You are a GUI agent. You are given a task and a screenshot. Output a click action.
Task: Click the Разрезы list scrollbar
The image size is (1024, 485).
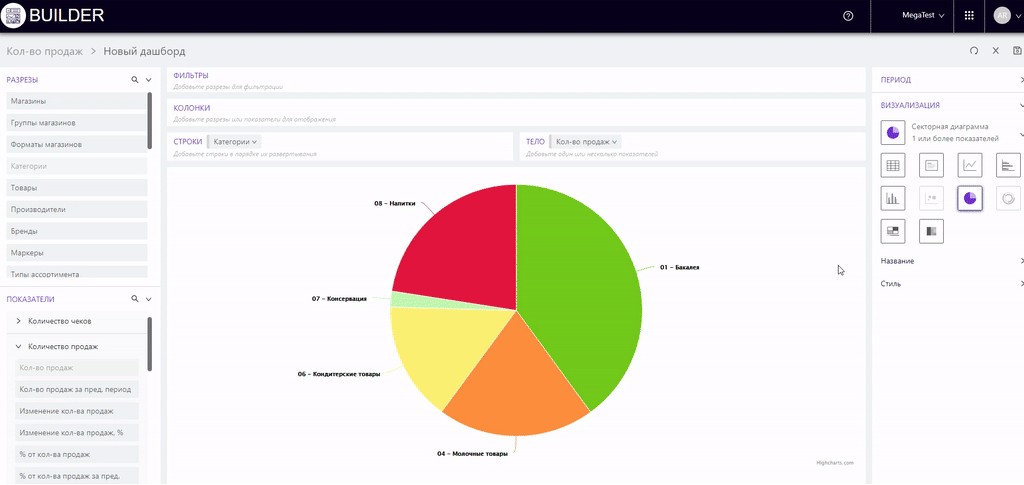point(150,120)
